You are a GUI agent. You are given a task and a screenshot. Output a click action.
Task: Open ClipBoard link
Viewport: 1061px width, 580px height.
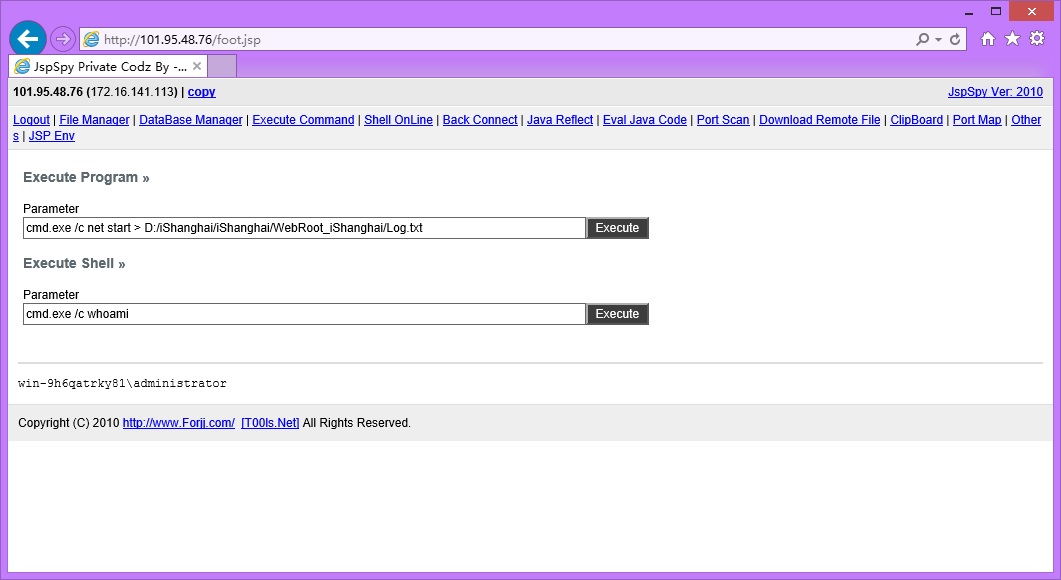pyautogui.click(x=916, y=120)
